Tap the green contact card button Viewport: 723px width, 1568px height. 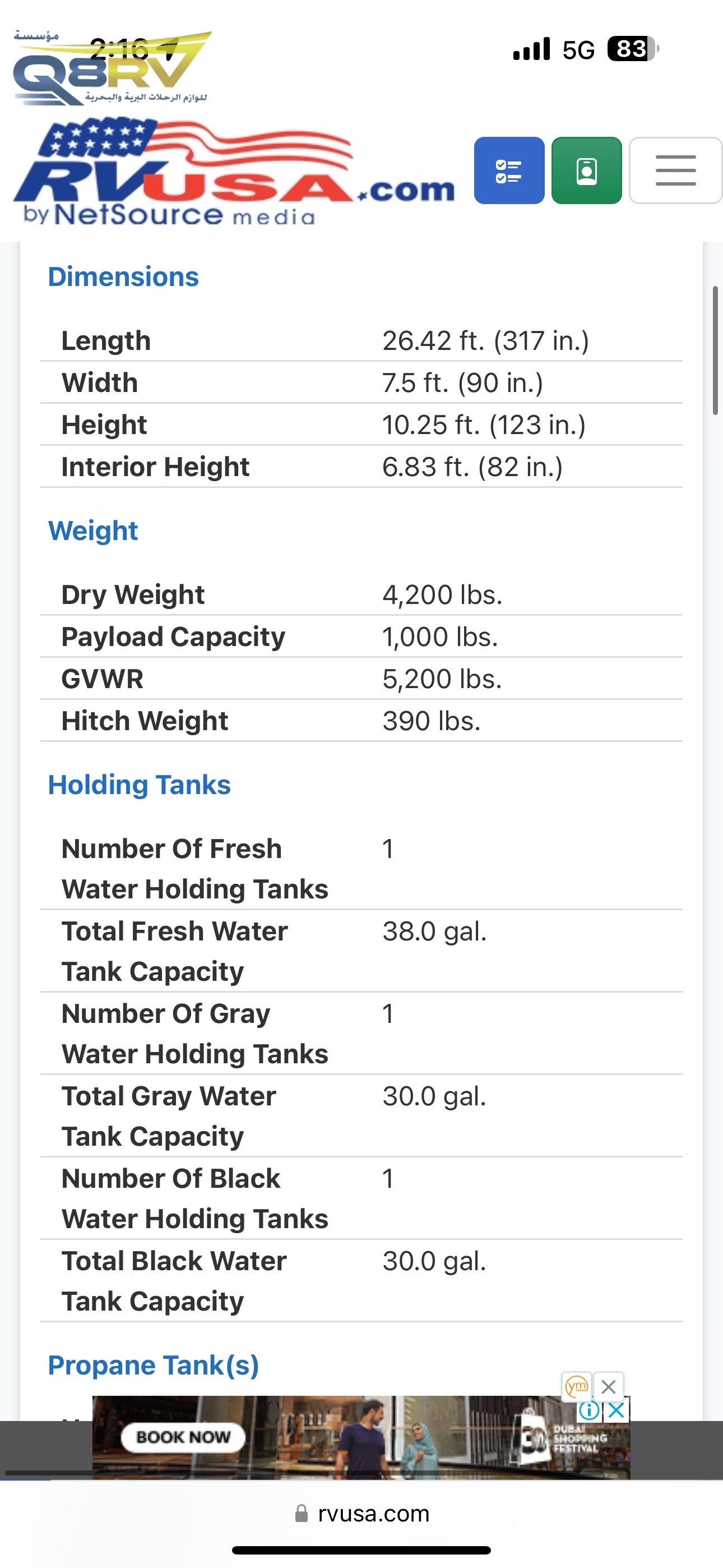tap(586, 170)
